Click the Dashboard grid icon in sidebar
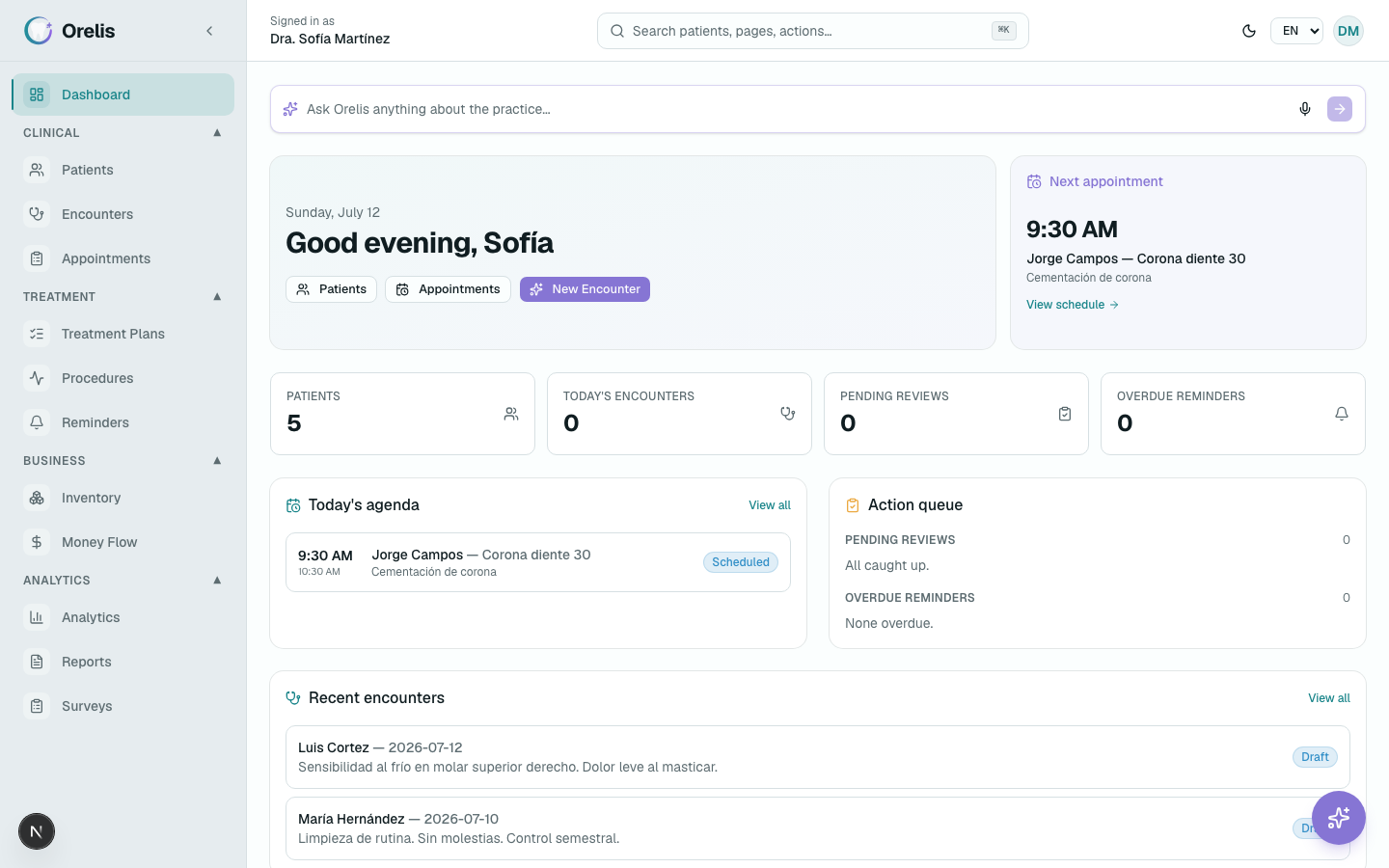This screenshot has width=1389, height=868. pyautogui.click(x=37, y=95)
